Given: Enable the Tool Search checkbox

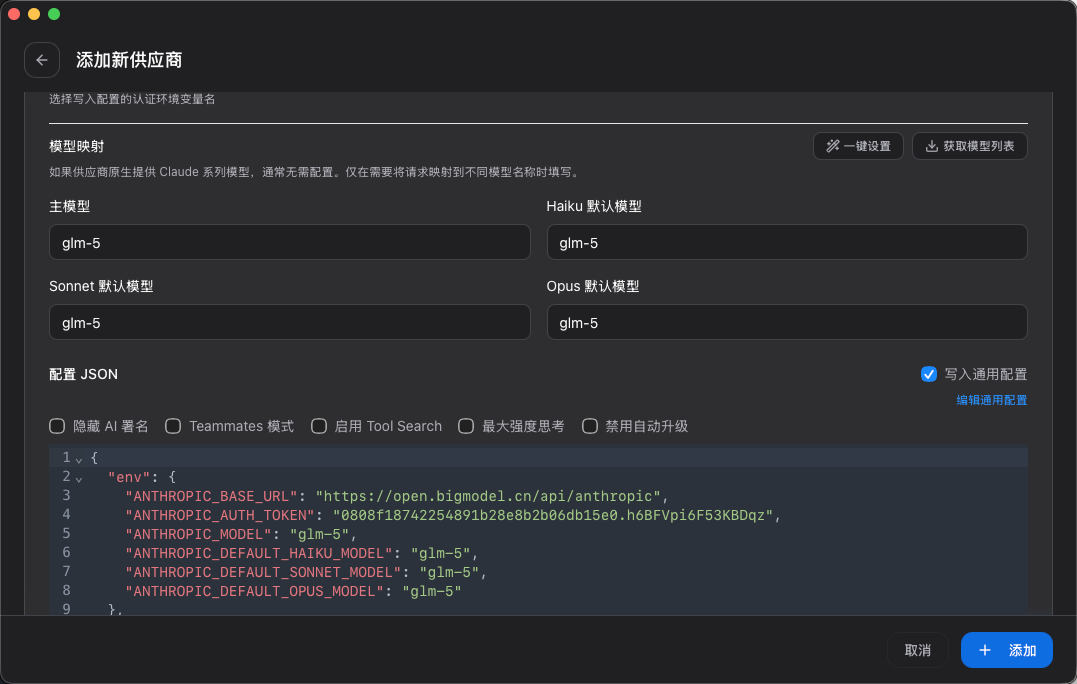Looking at the screenshot, I should coord(319,426).
